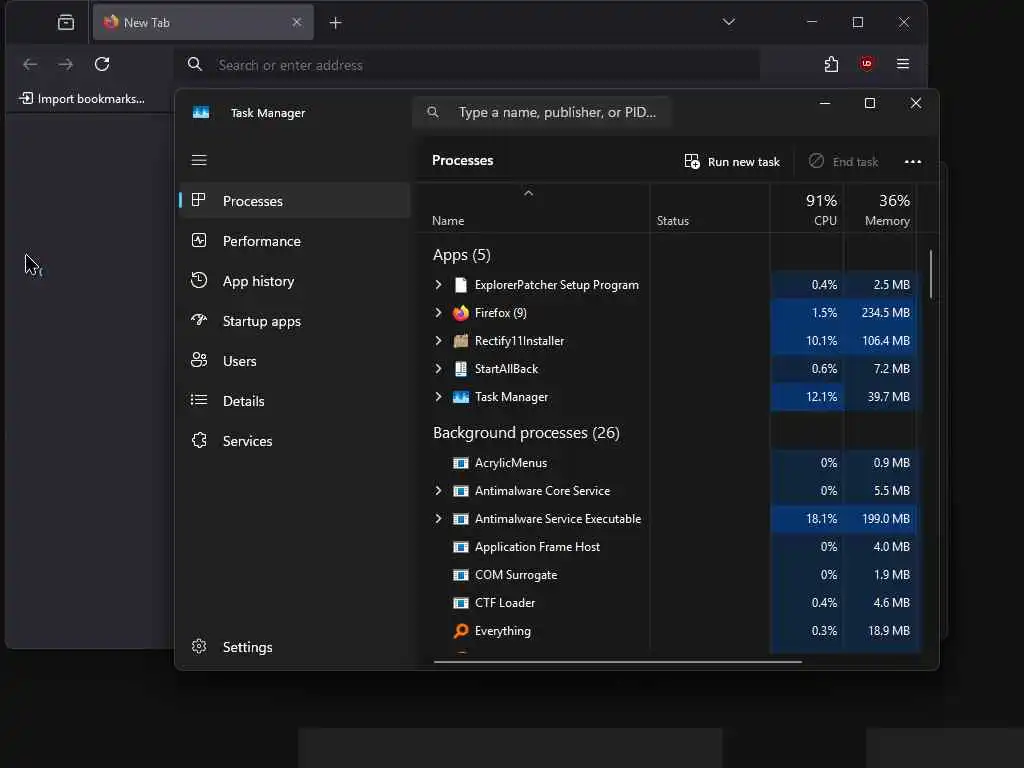Click the StartAllBack process icon
Viewport: 1024px width, 768px height.
point(460,369)
